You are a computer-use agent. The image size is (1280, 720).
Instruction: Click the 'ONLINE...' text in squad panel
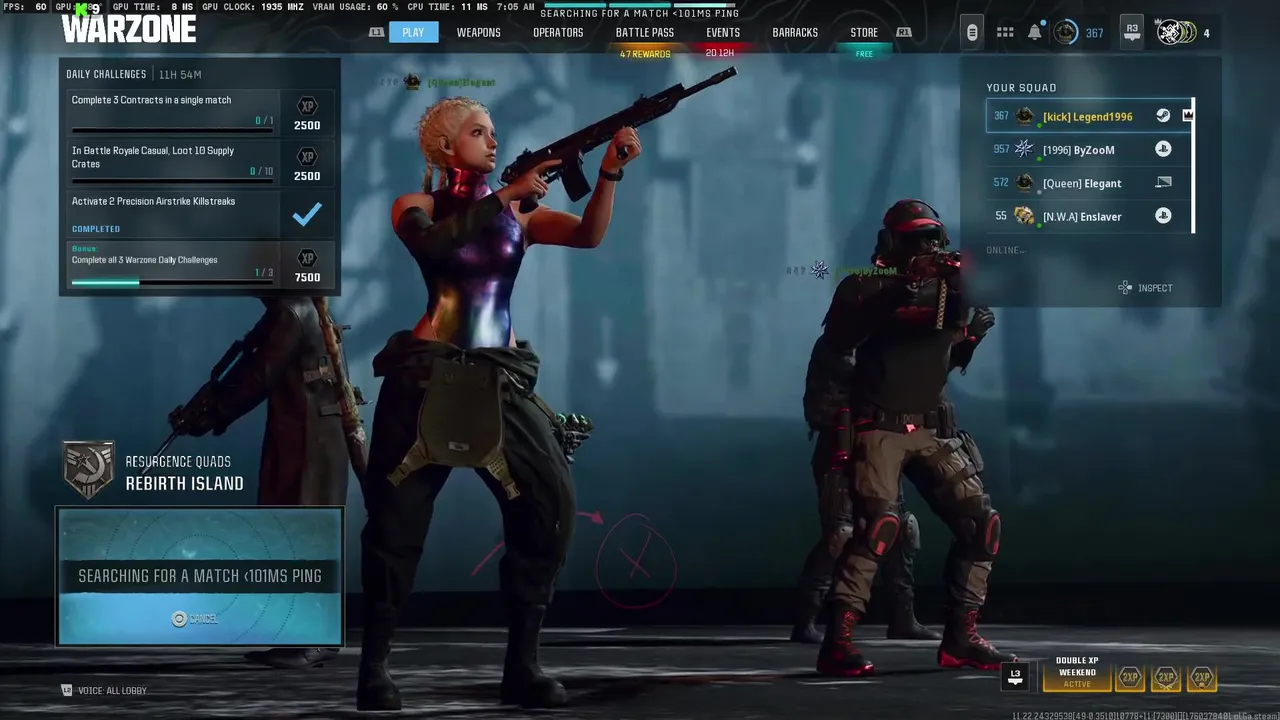1006,250
